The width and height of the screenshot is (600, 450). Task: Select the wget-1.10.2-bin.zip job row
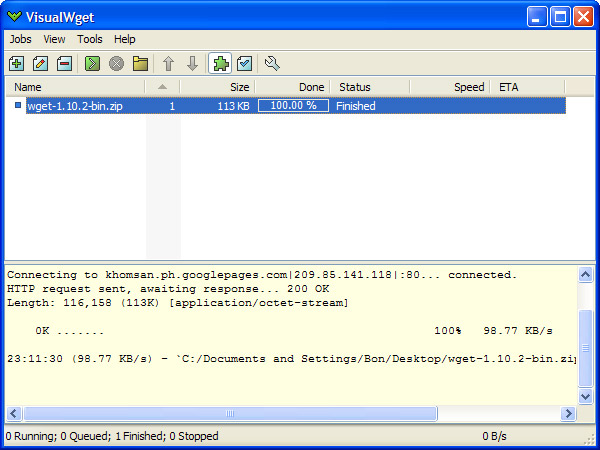pyautogui.click(x=295, y=106)
